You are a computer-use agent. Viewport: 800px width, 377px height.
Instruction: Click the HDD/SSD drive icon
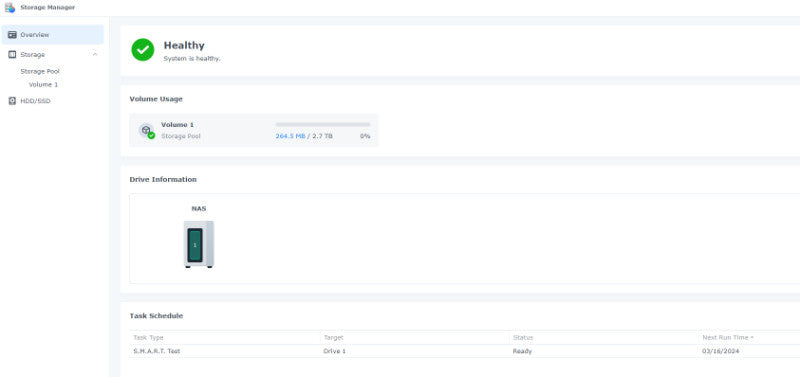click(x=12, y=101)
